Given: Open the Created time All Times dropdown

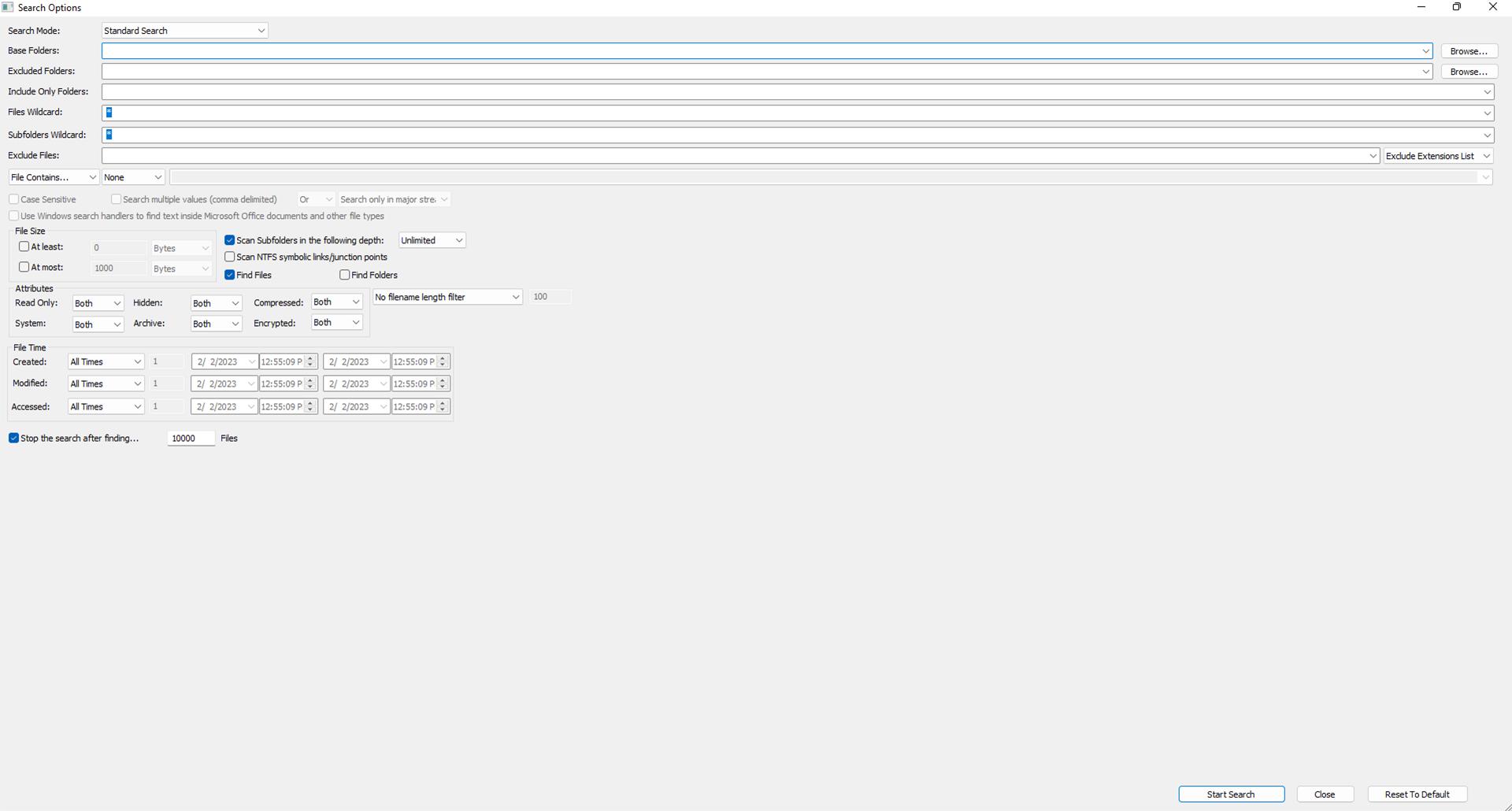Looking at the screenshot, I should (106, 362).
